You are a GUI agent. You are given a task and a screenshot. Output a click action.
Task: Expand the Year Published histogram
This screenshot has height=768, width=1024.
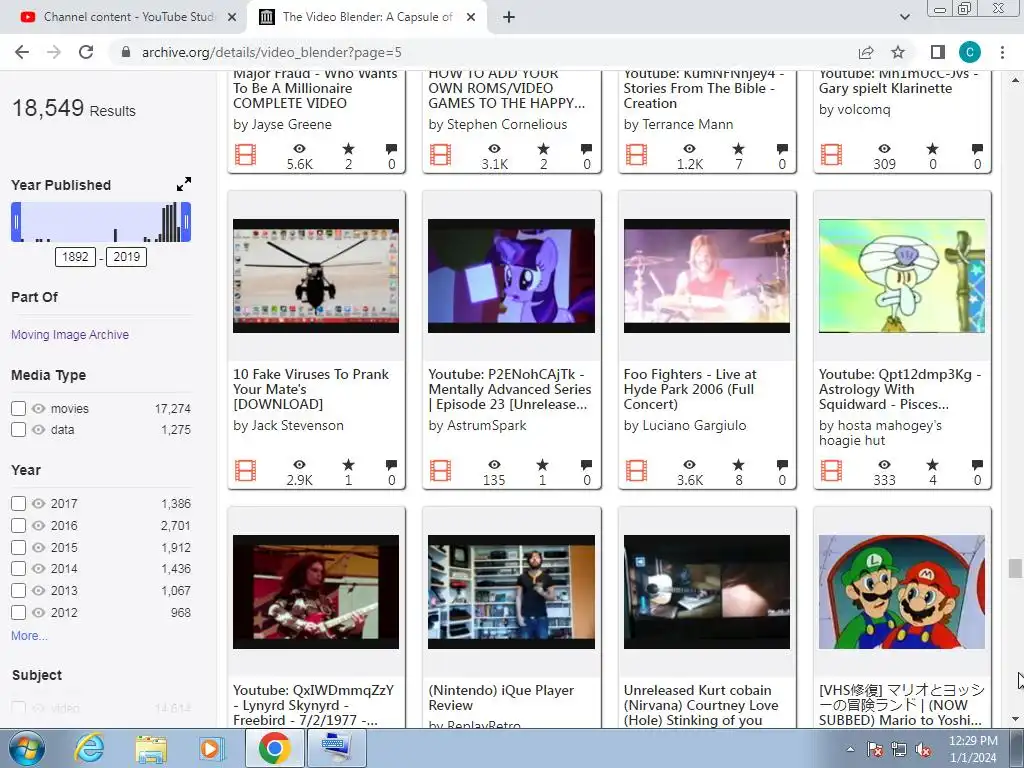pos(184,184)
